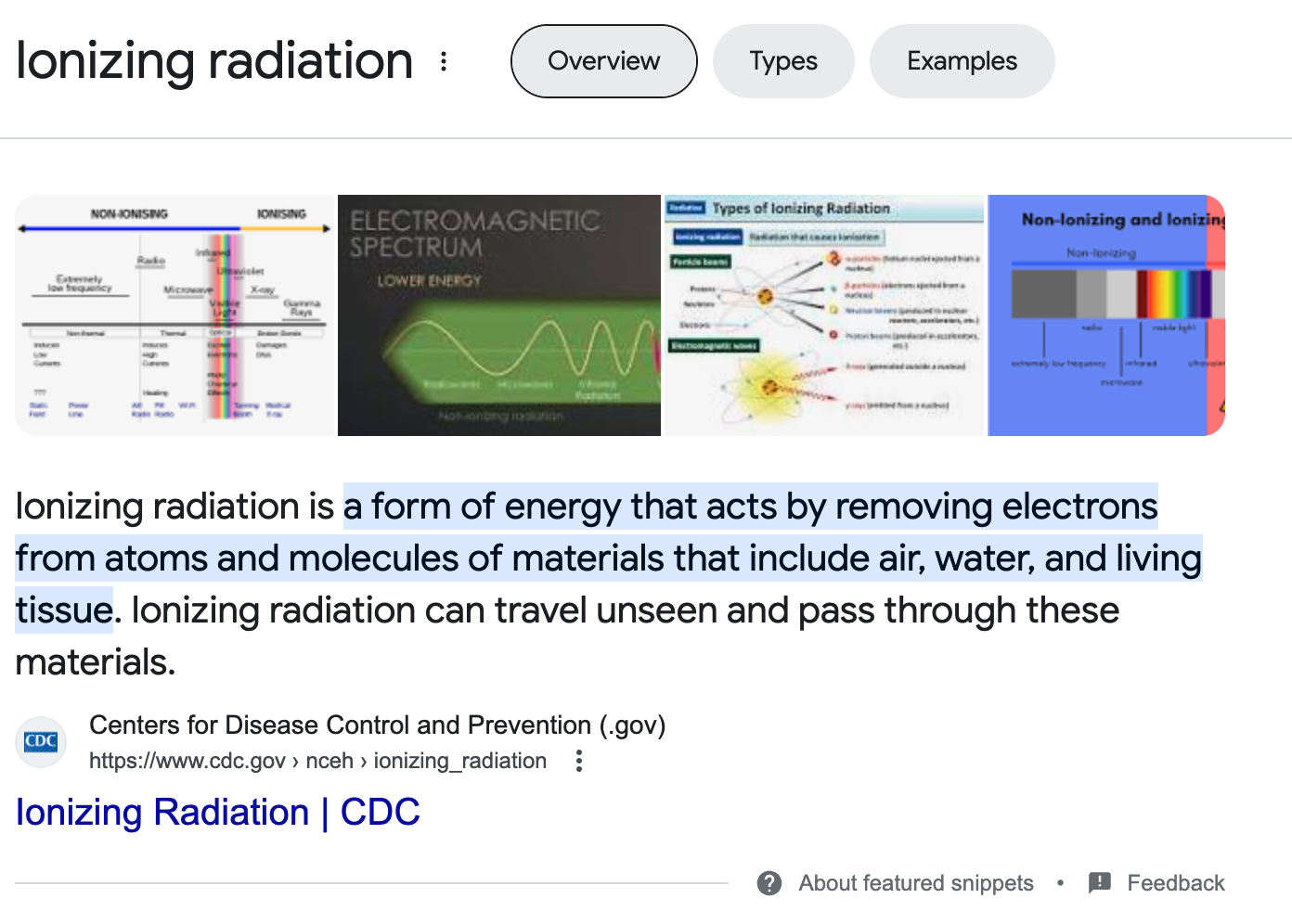Open the non-ionising vs ionising spectrum chart

pos(174,315)
